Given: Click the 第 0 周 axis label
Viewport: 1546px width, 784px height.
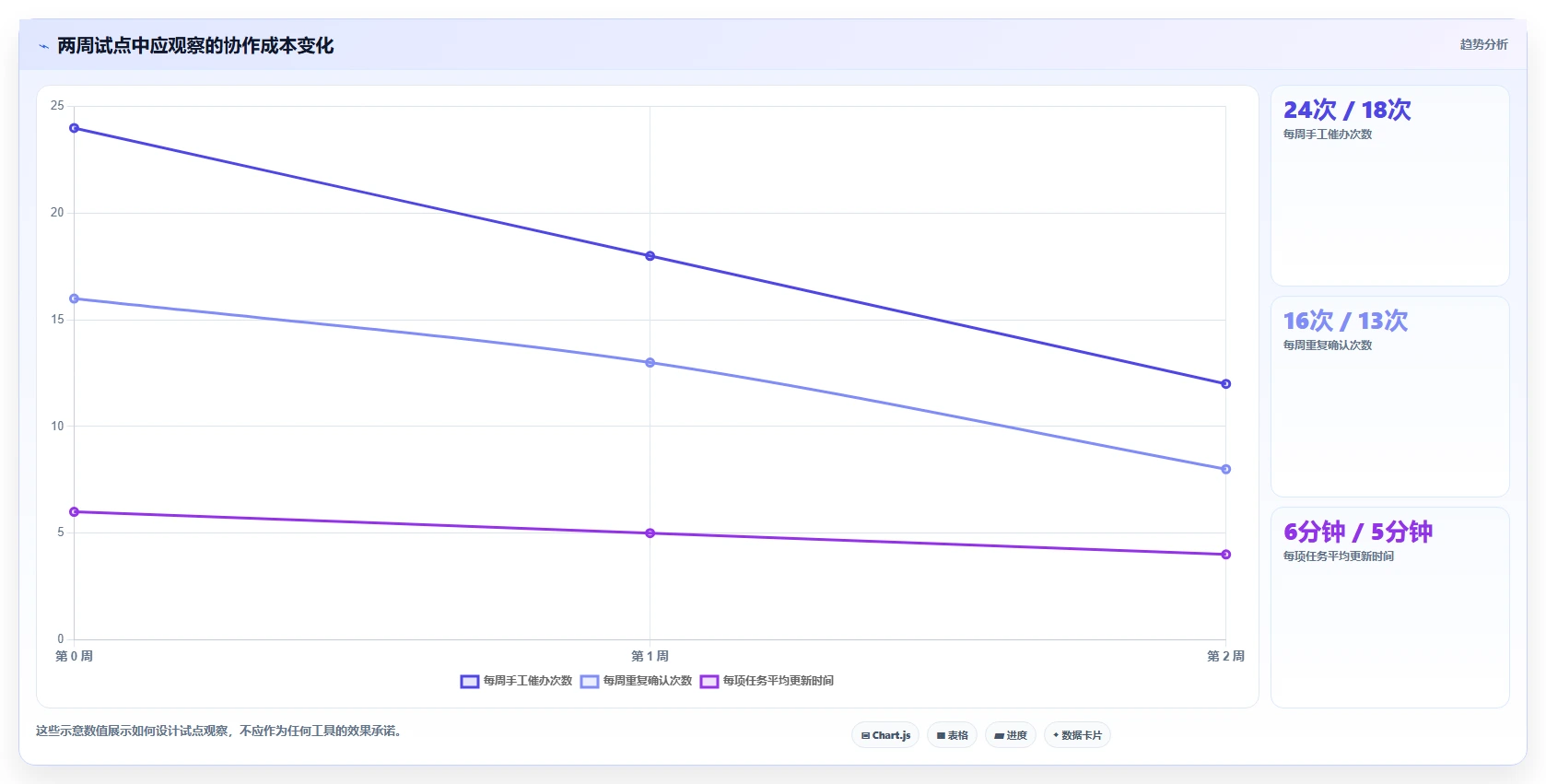Looking at the screenshot, I should tap(75, 656).
